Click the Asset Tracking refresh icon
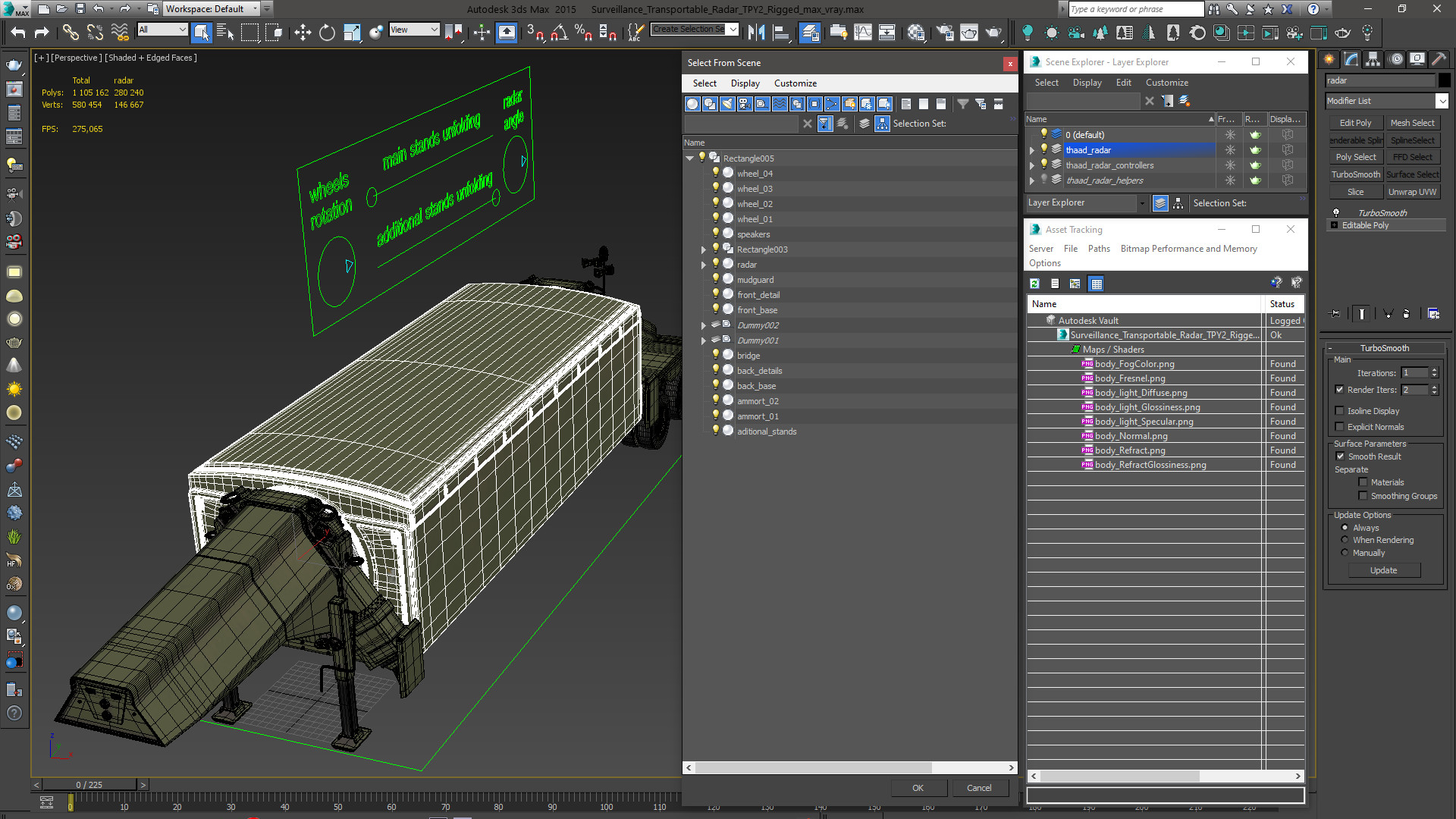The height and width of the screenshot is (819, 1456). [1035, 284]
